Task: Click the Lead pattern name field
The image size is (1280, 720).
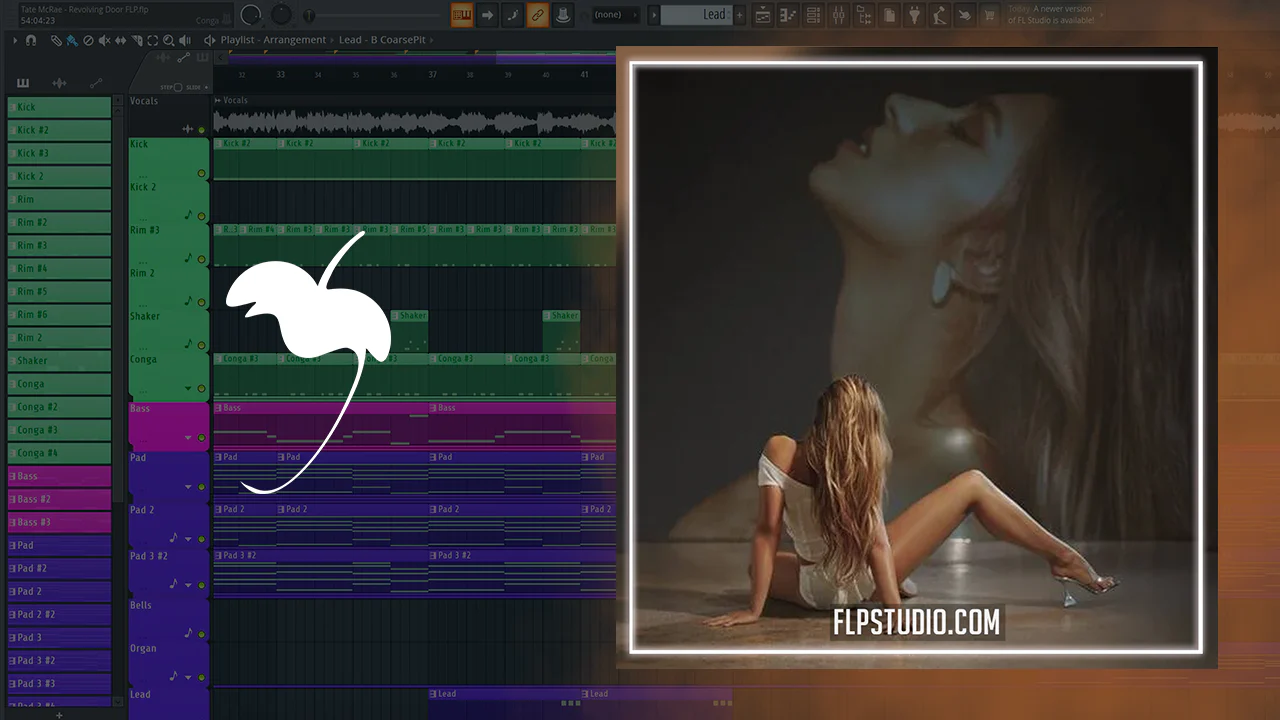Action: pyautogui.click(x=697, y=15)
